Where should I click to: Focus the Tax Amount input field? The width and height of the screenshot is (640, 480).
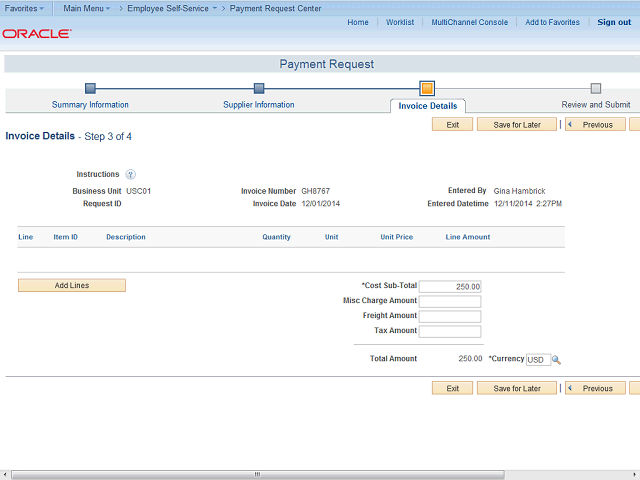[x=450, y=331]
